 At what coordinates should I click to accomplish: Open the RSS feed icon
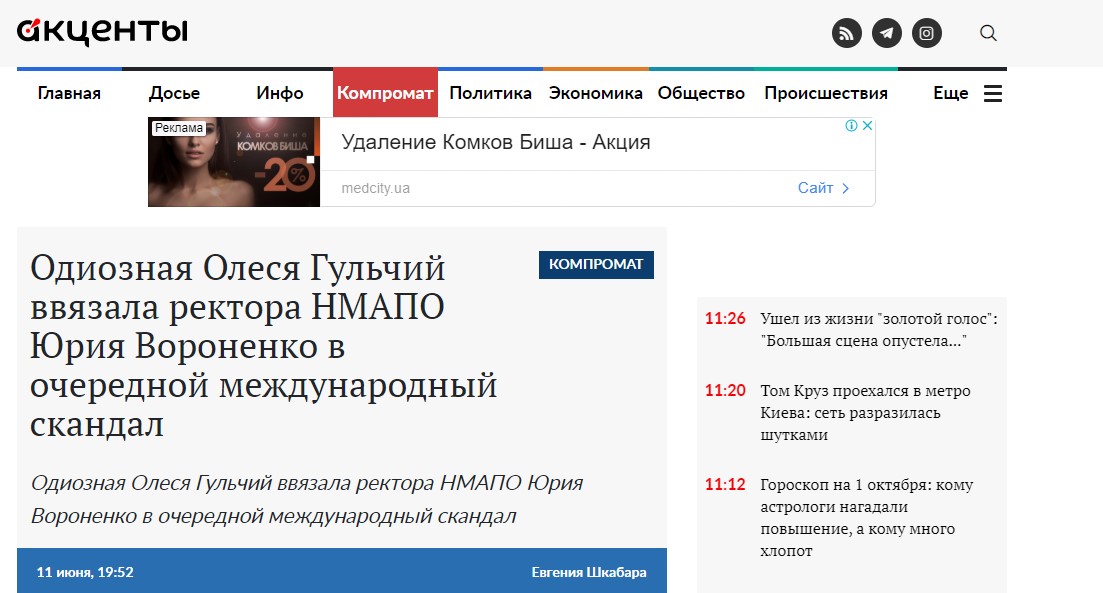coord(847,33)
